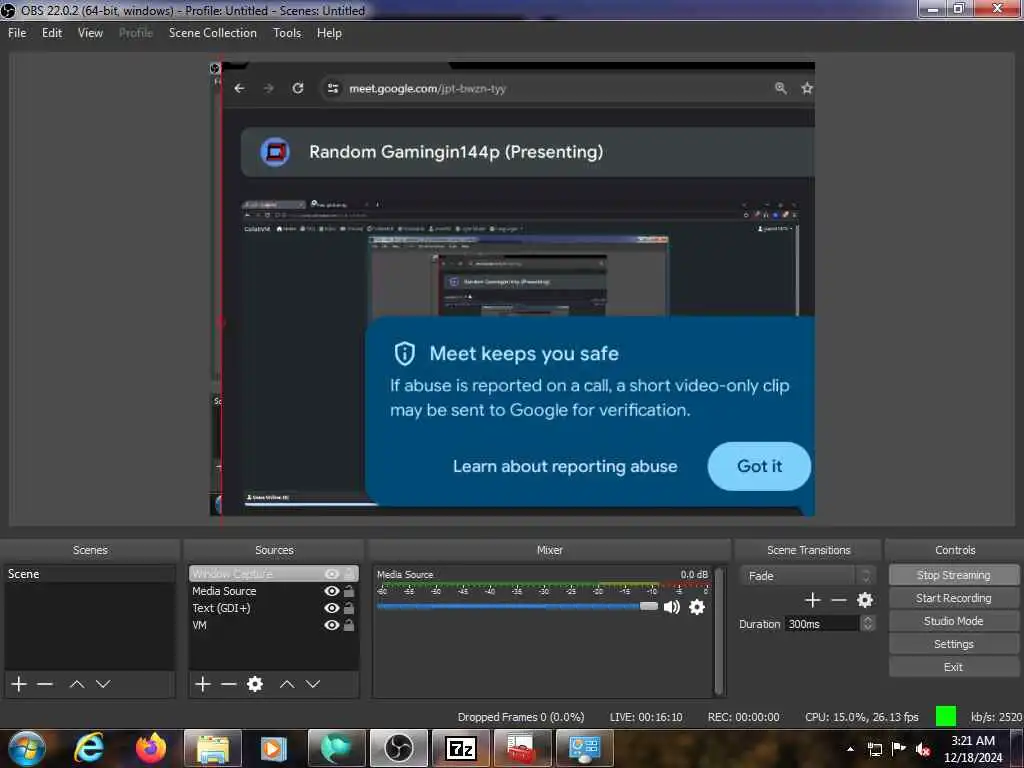Screen dimensions: 1024x768
Task: Move source up with Sources up arrow
Action: pyautogui.click(x=287, y=684)
